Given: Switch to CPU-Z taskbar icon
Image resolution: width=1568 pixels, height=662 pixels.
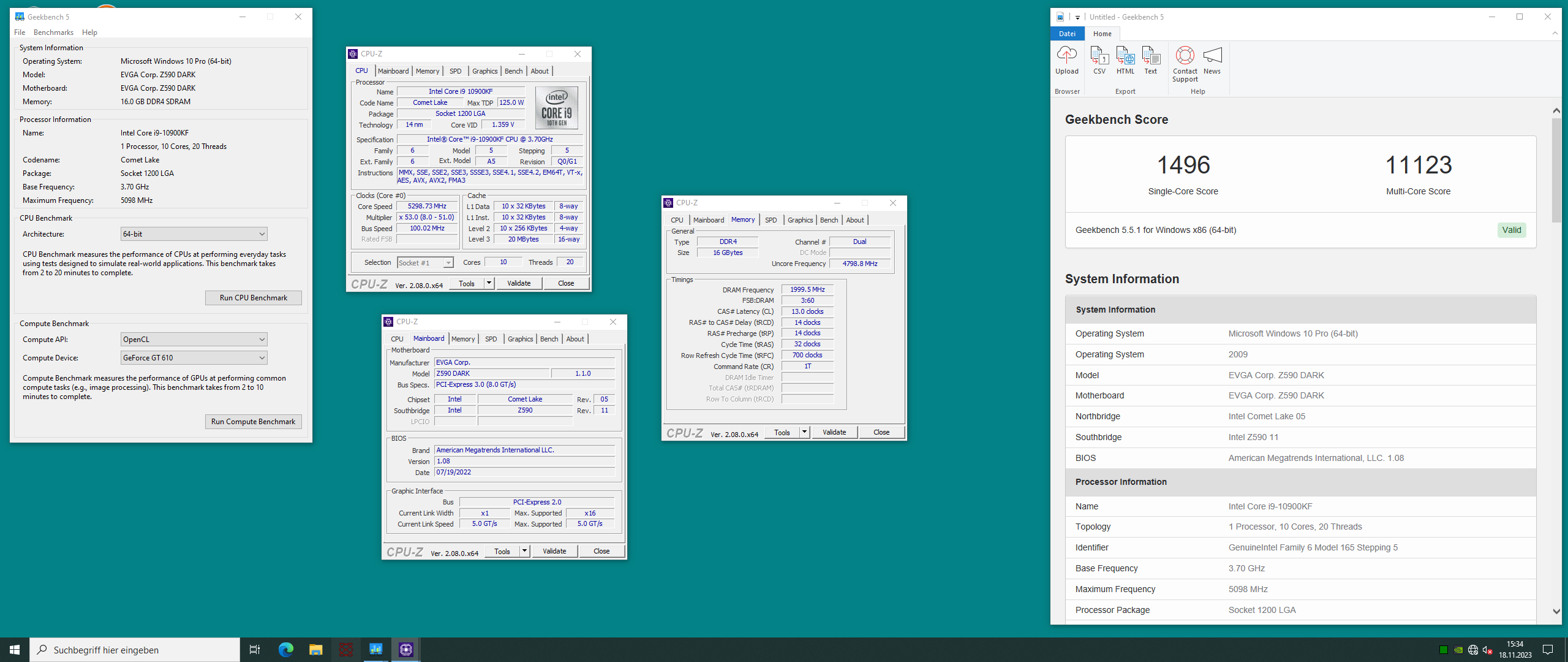Looking at the screenshot, I should point(405,650).
